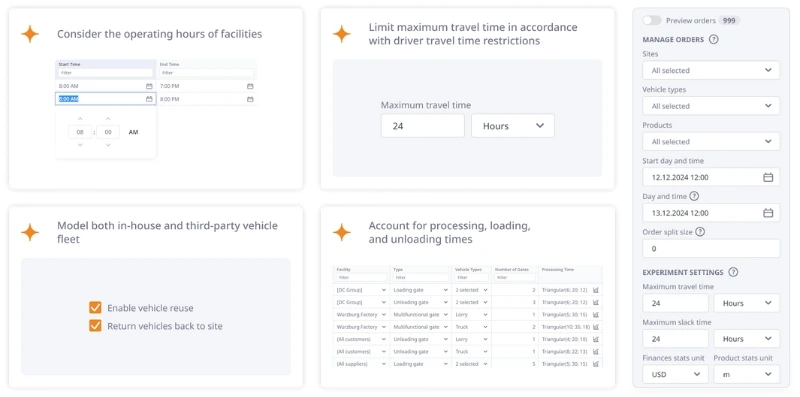The width and height of the screenshot is (800, 397).
Task: Click the End Time column header
Action: click(170, 64)
